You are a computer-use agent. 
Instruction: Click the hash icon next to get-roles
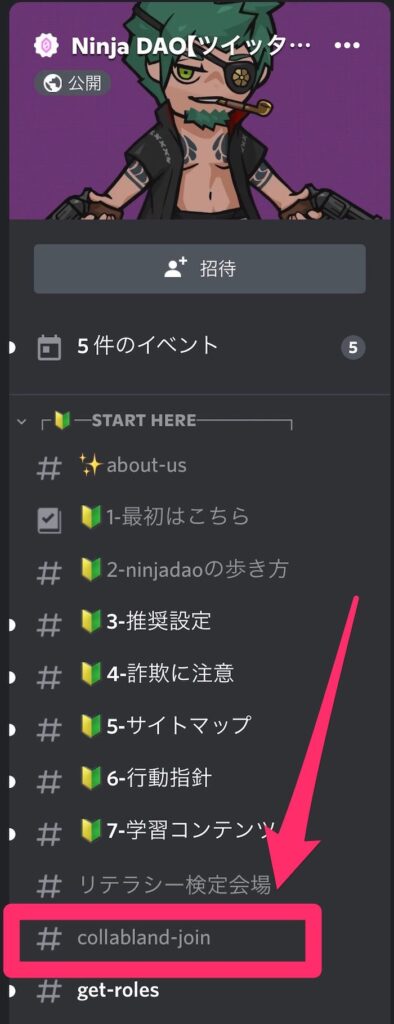(50, 991)
